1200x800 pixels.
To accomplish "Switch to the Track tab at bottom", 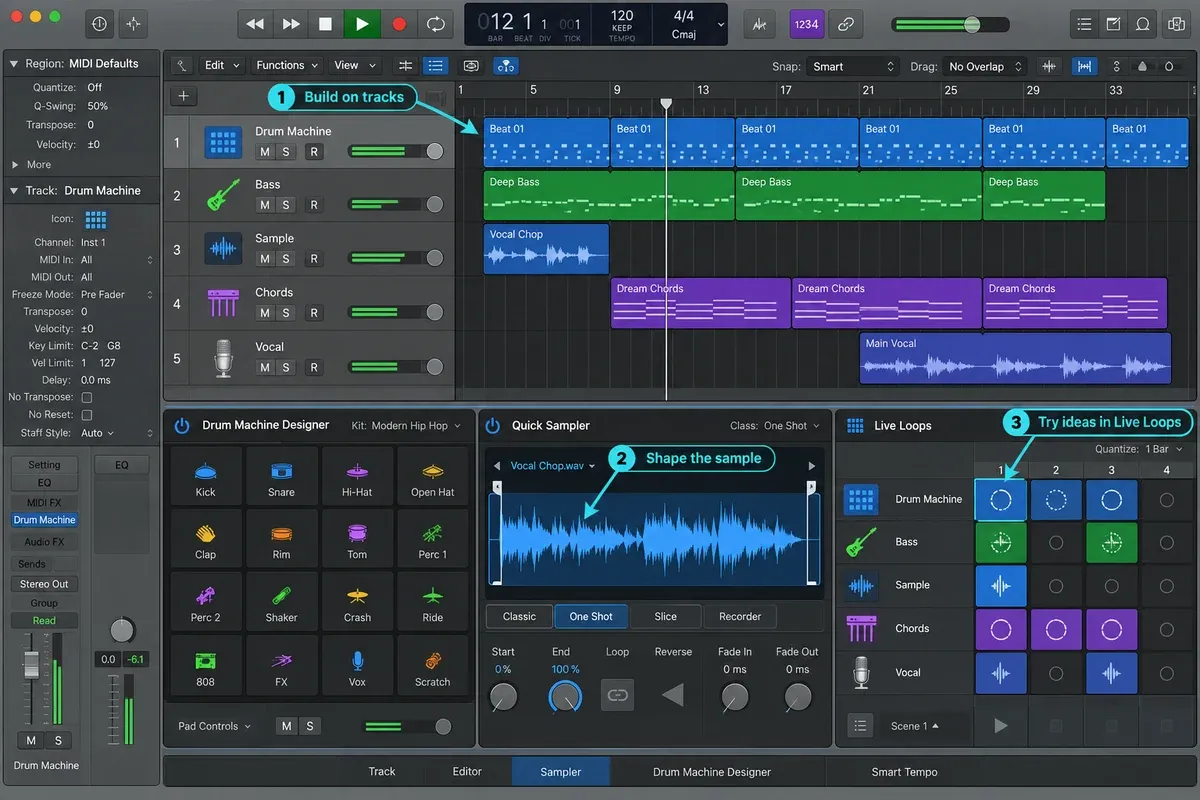I will pos(382,771).
